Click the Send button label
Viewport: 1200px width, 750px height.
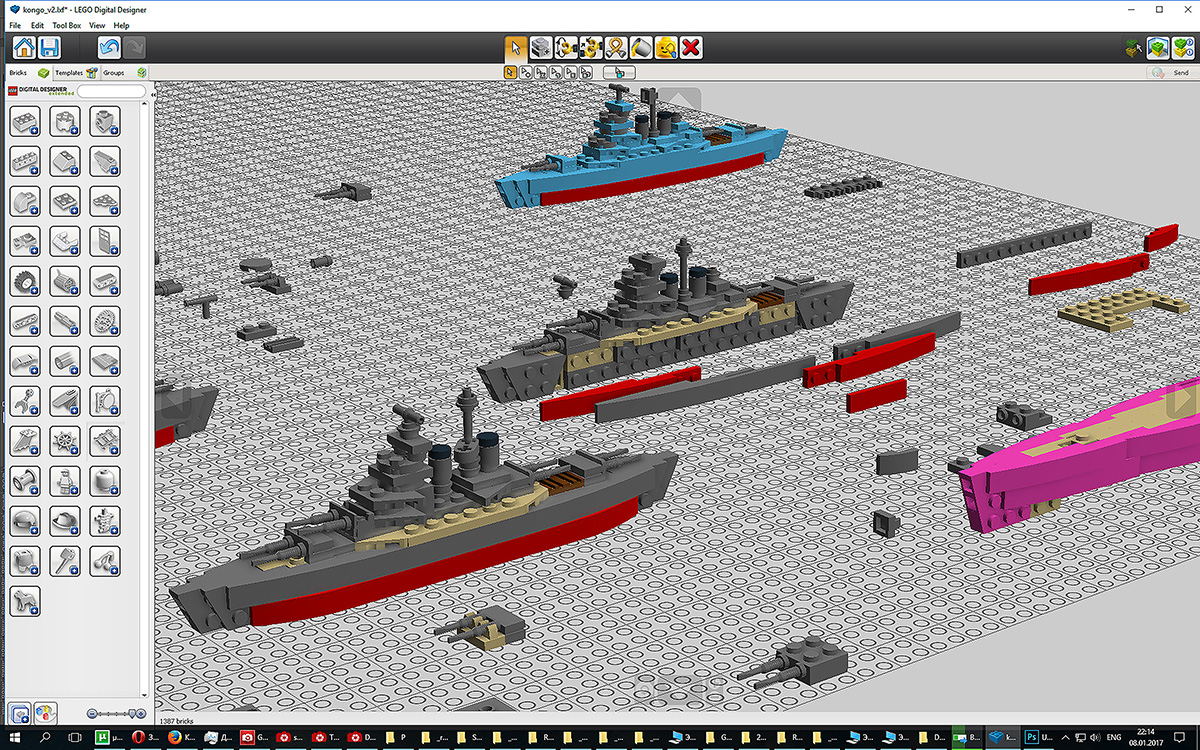1181,73
